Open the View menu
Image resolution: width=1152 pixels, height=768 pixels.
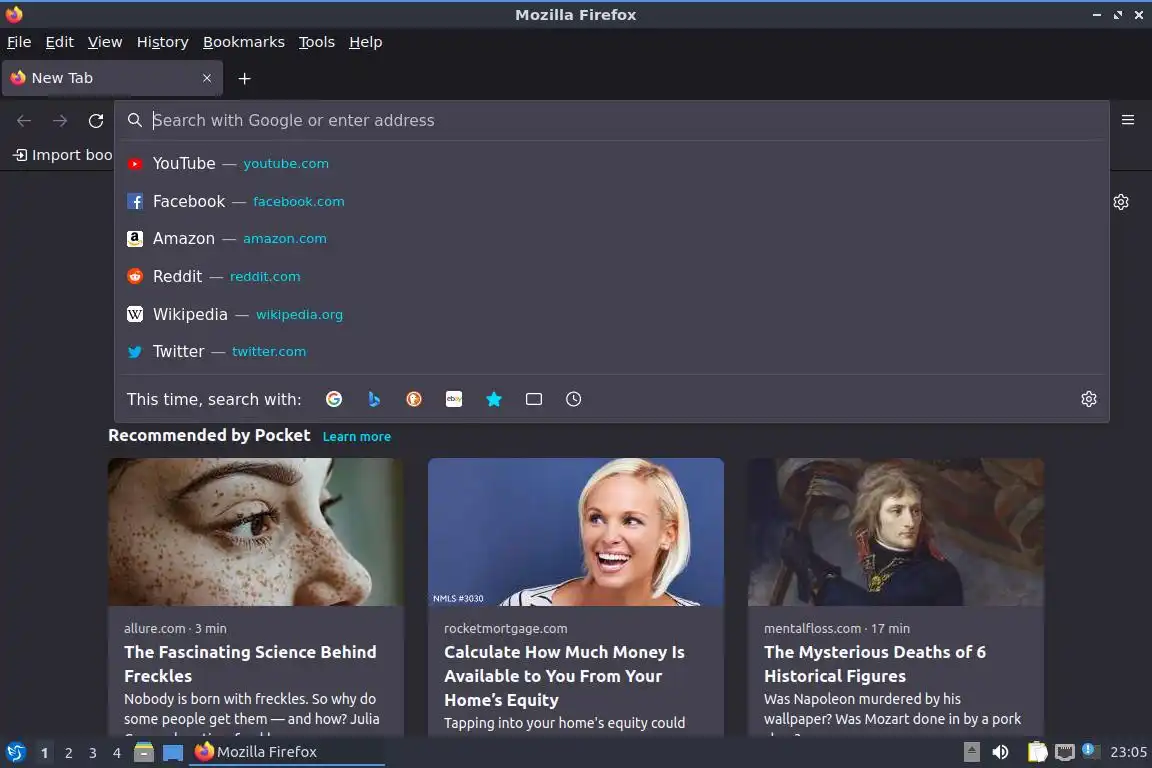[x=105, y=42]
